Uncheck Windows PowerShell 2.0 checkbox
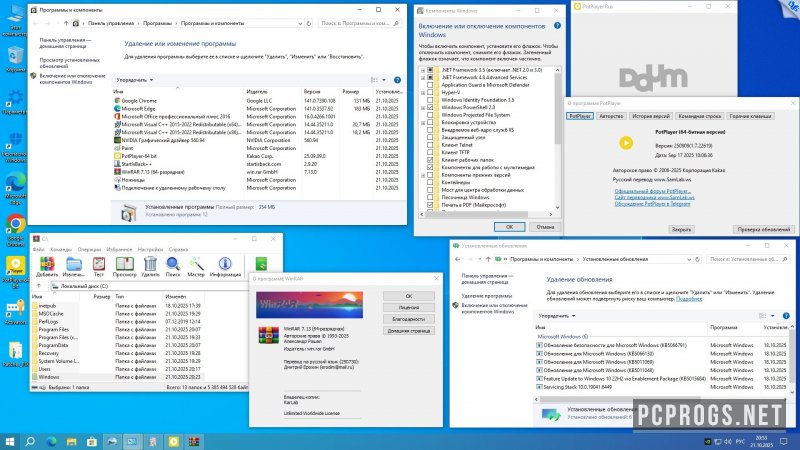The height and width of the screenshot is (450, 800). pos(430,108)
